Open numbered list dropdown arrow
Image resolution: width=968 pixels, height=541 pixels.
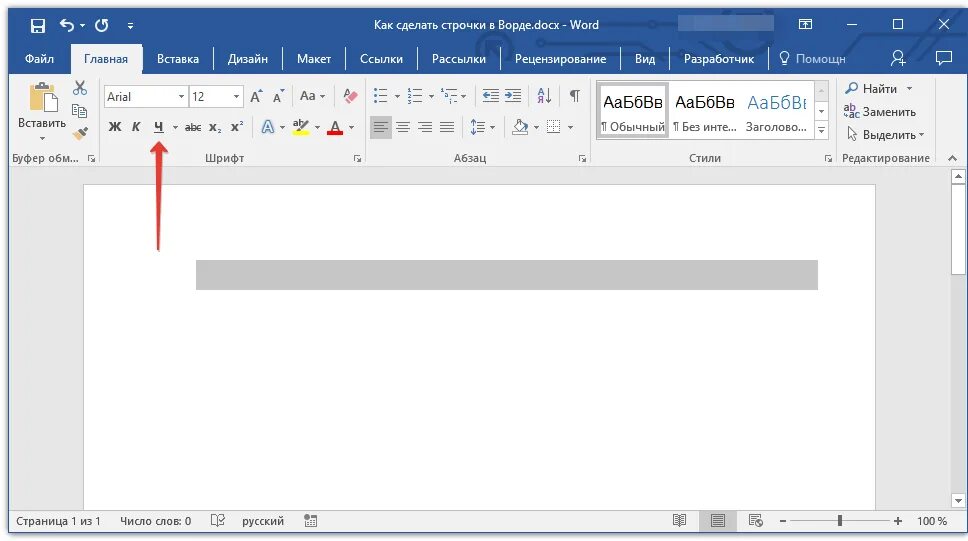[431, 96]
